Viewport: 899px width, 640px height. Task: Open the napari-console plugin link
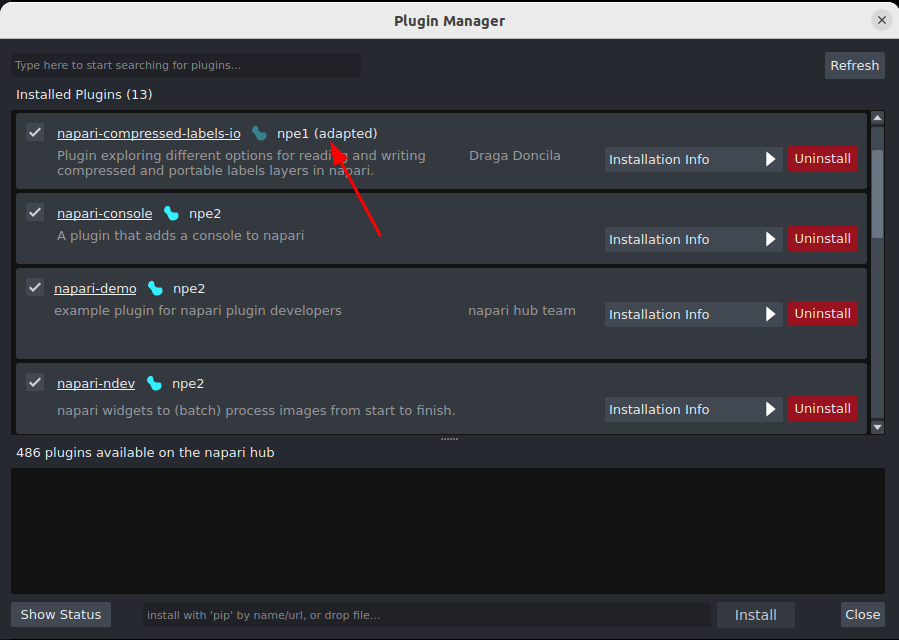click(104, 212)
